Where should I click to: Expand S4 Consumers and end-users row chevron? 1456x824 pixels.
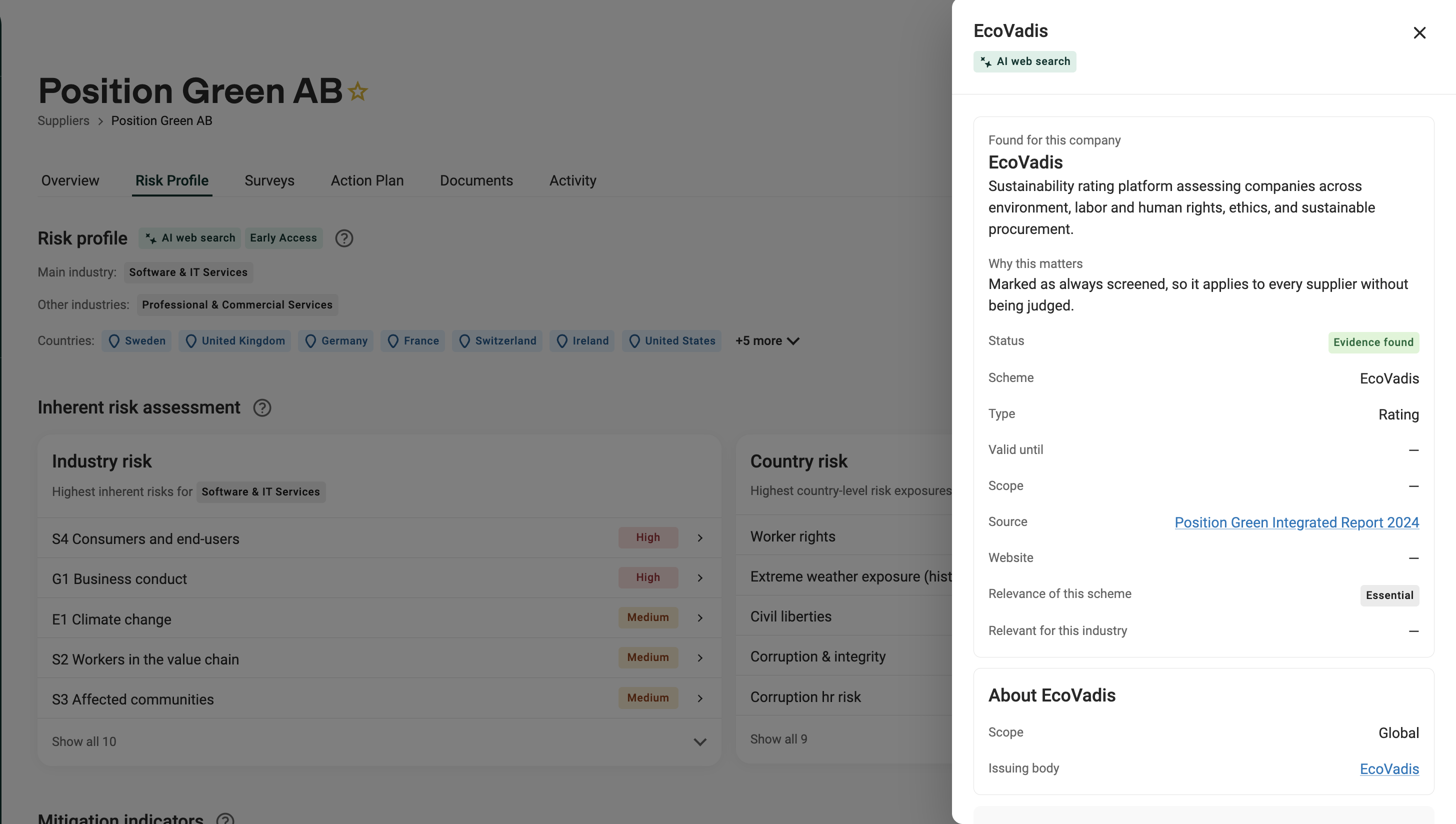click(x=700, y=538)
